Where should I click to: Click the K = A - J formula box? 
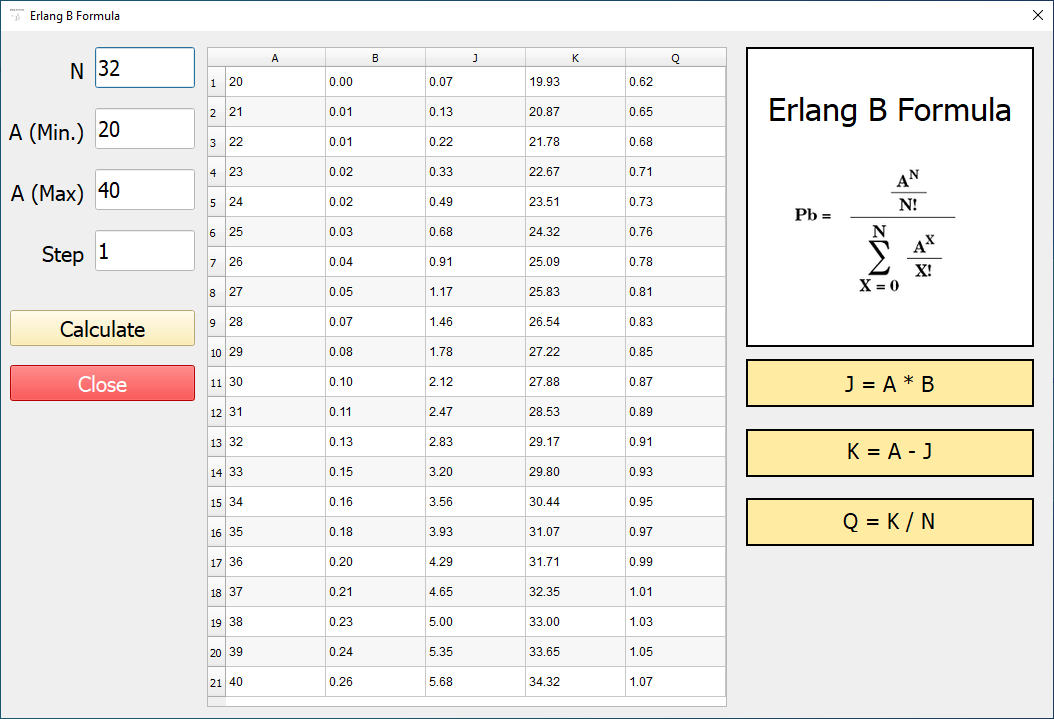[889, 452]
